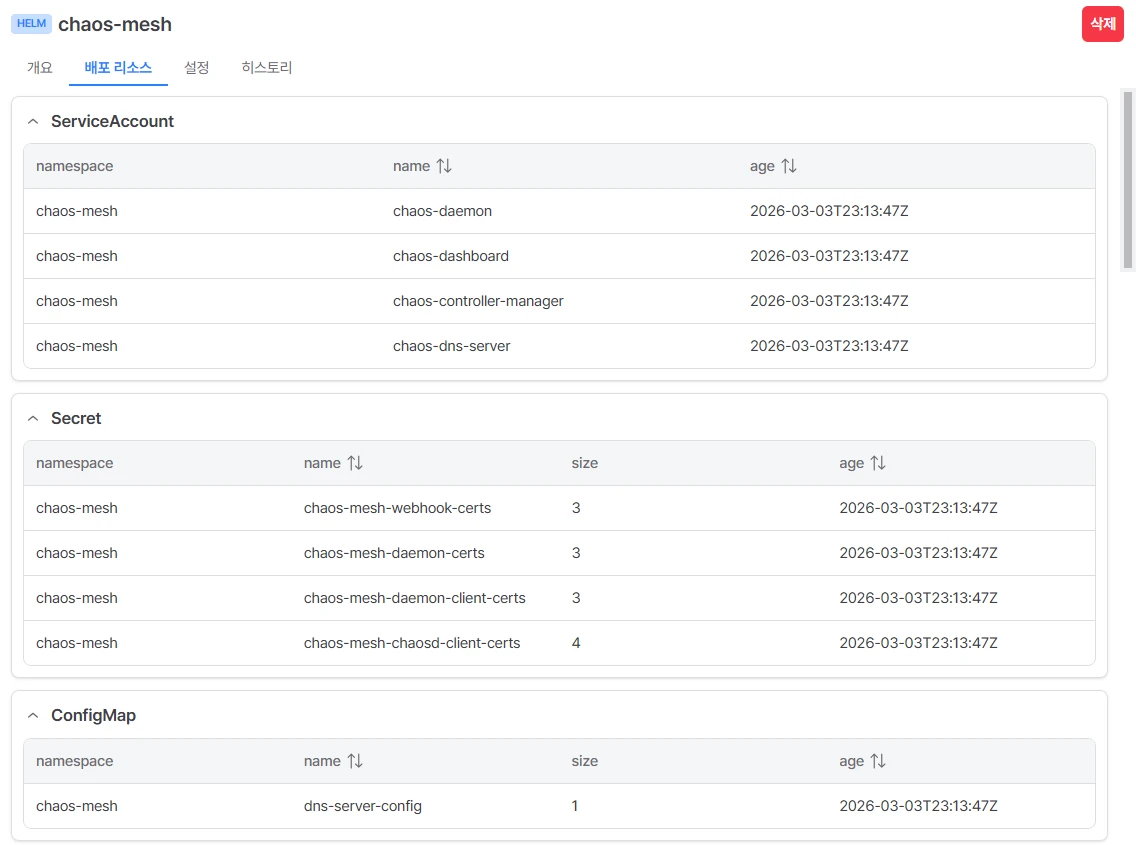Click the HELM badge

[x=31, y=23]
